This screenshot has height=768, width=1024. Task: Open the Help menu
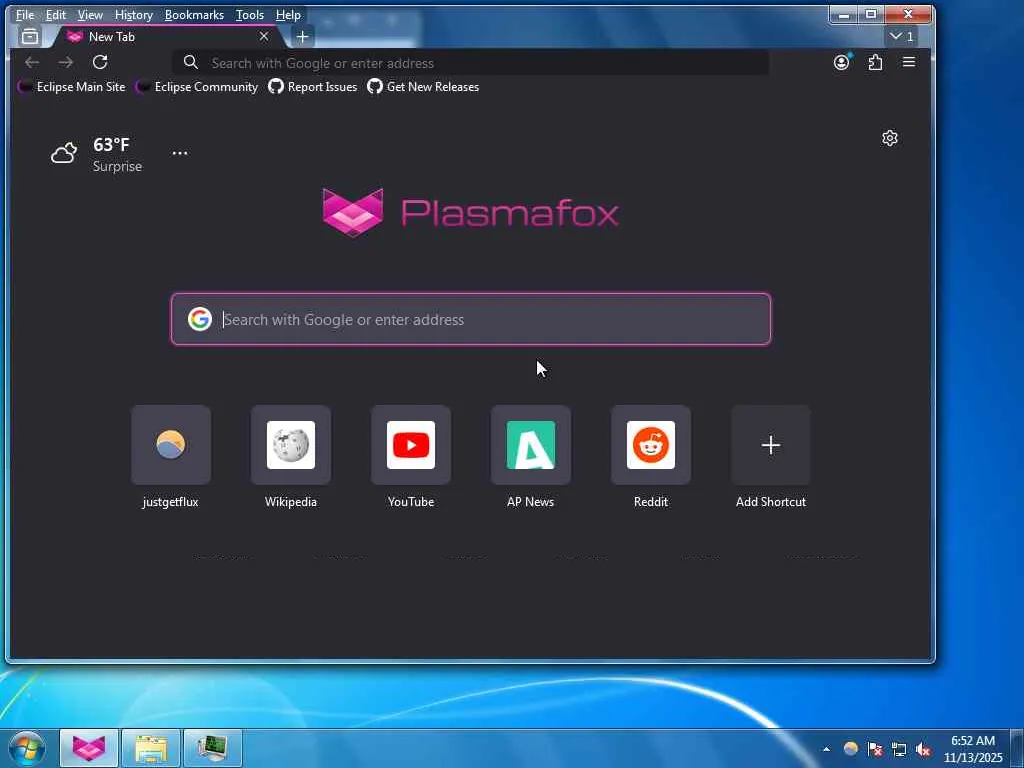pyautogui.click(x=288, y=14)
